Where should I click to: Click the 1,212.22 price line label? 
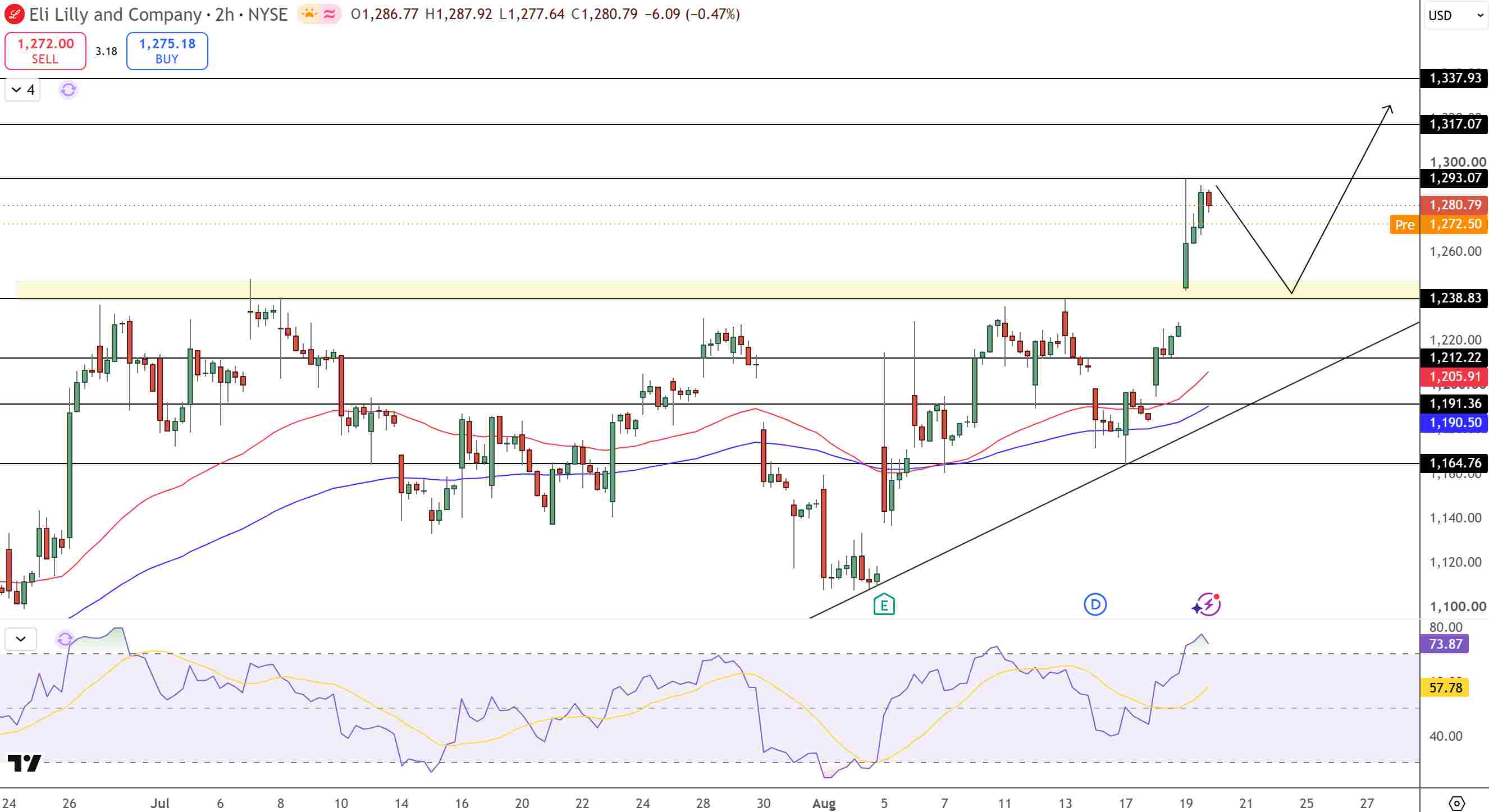pos(1454,357)
